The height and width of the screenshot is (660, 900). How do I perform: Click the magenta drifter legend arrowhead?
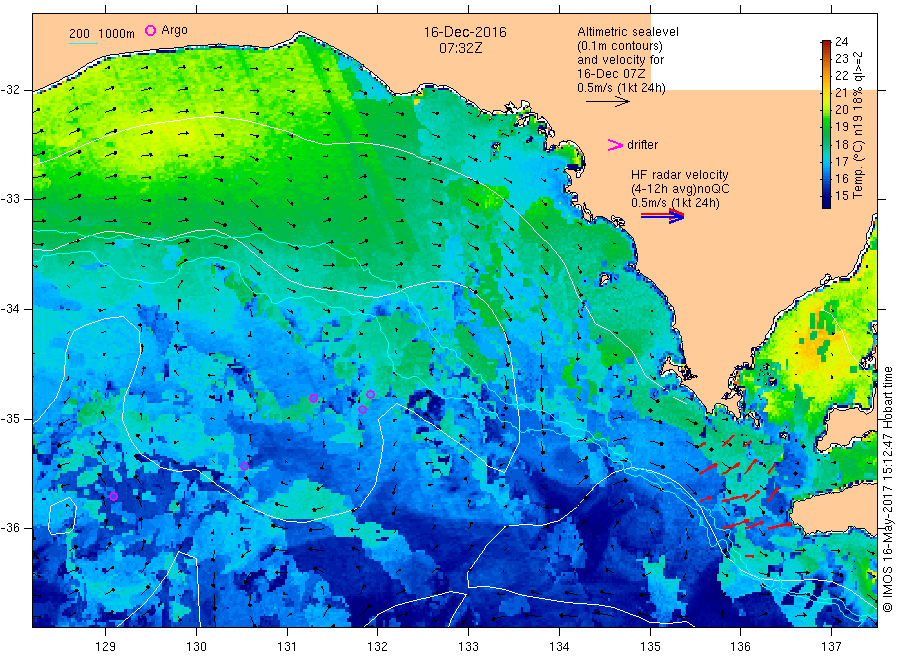click(x=615, y=145)
